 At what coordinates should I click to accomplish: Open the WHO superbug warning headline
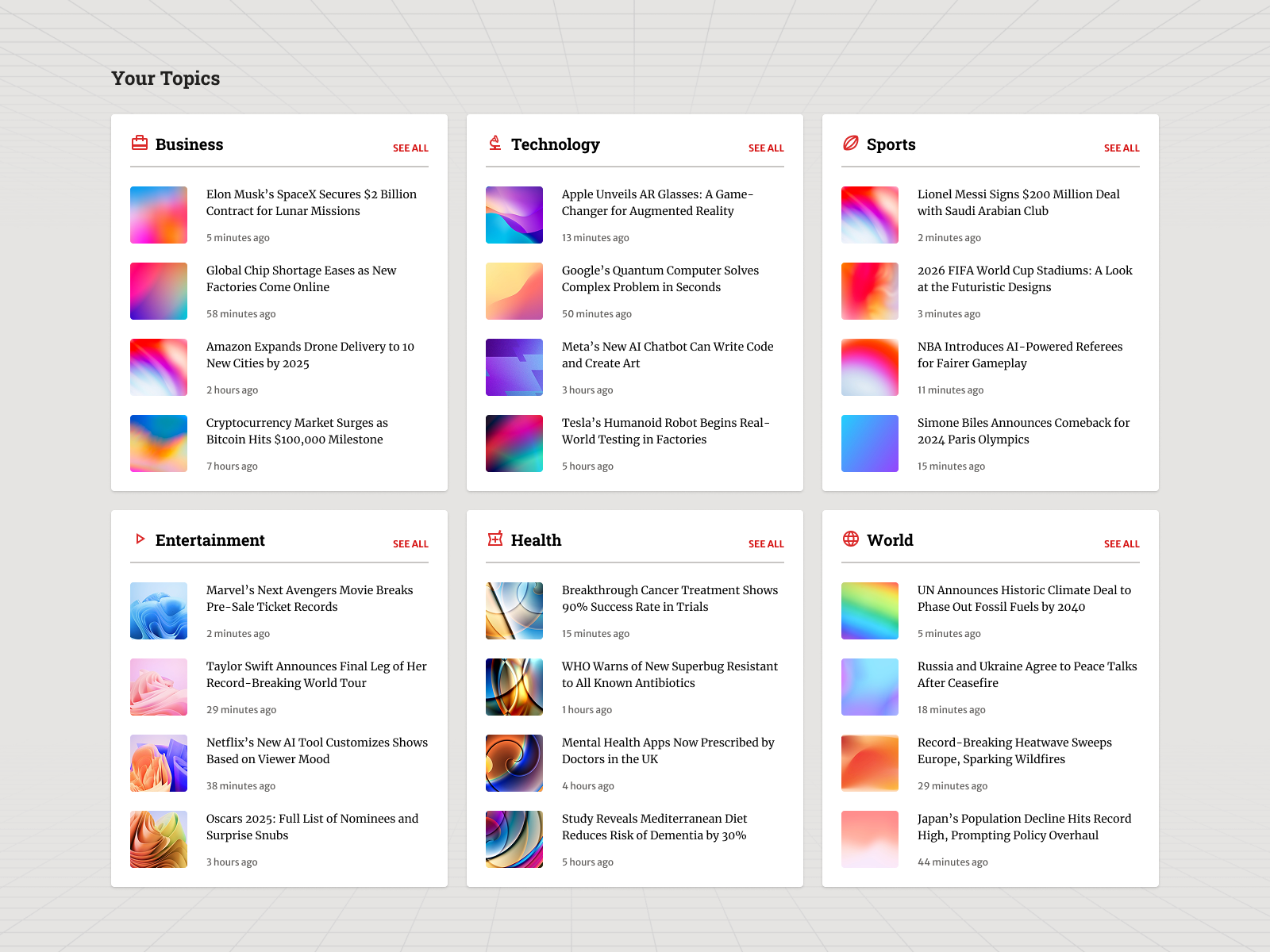(669, 674)
